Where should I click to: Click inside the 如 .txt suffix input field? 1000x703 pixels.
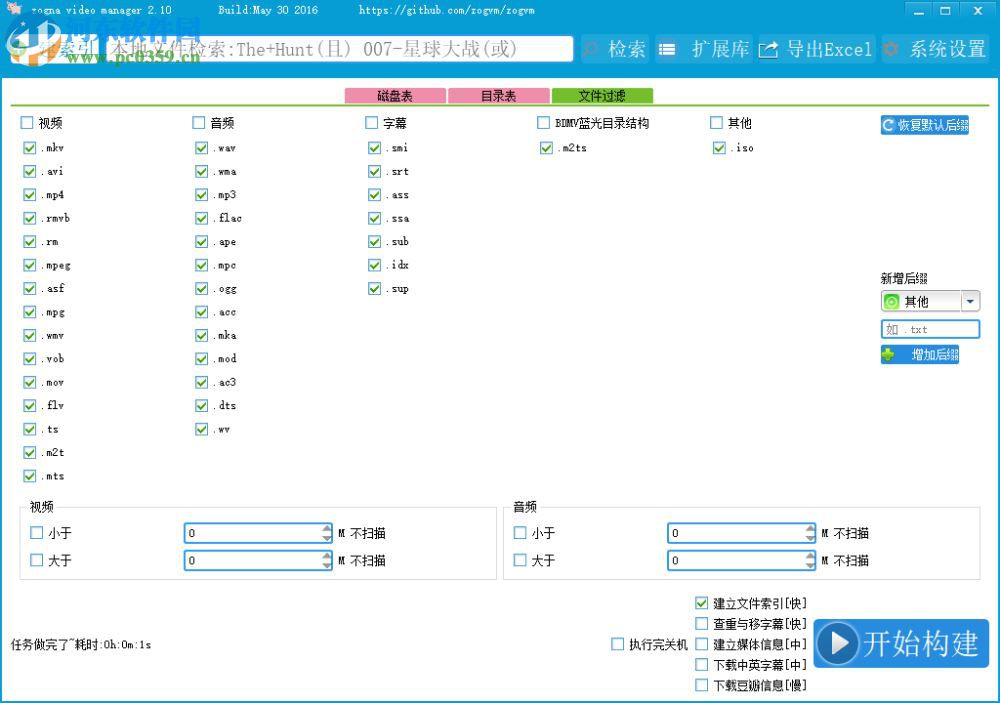(x=930, y=328)
